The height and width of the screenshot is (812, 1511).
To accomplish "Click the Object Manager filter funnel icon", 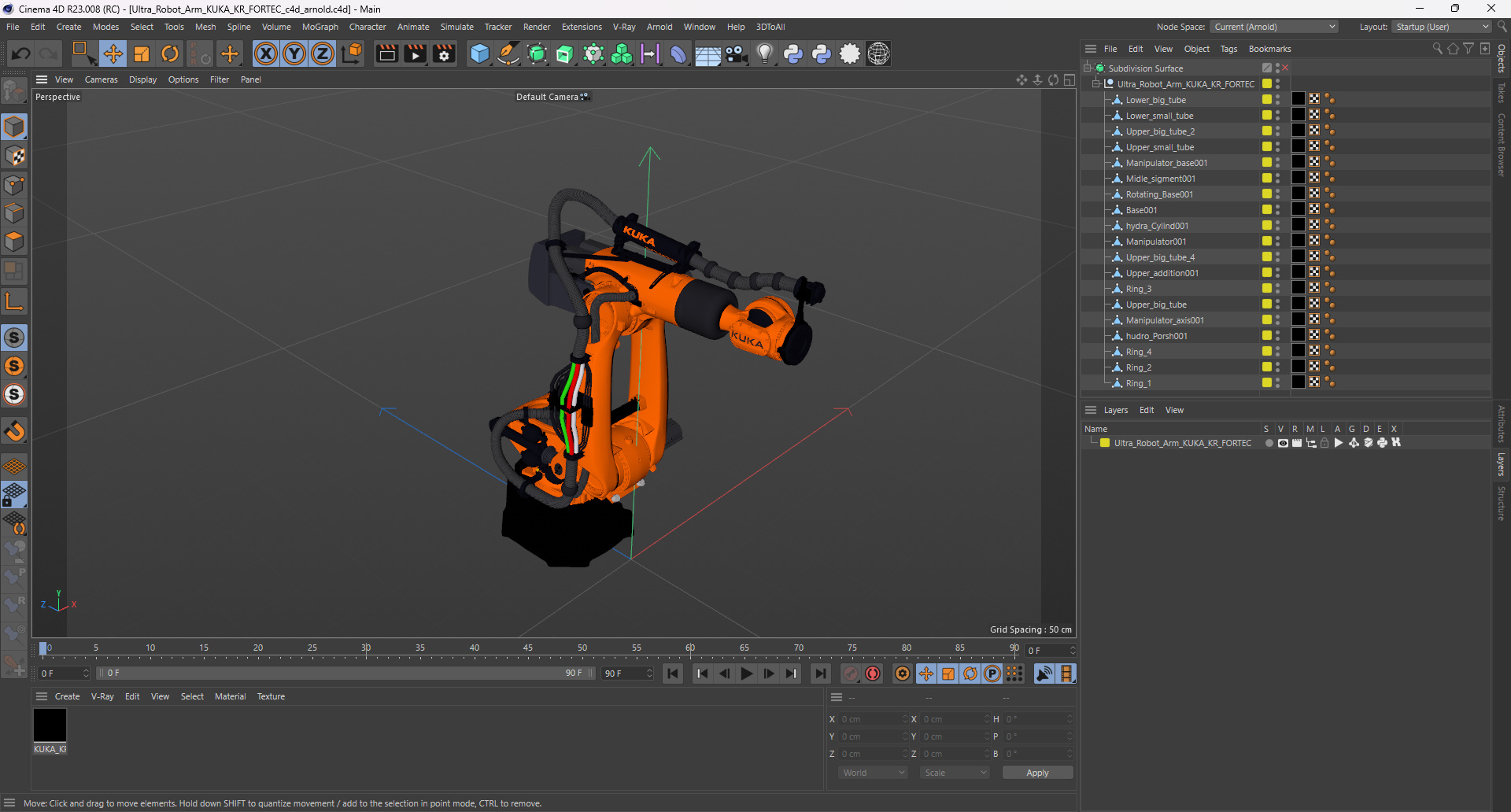I will coord(1469,49).
